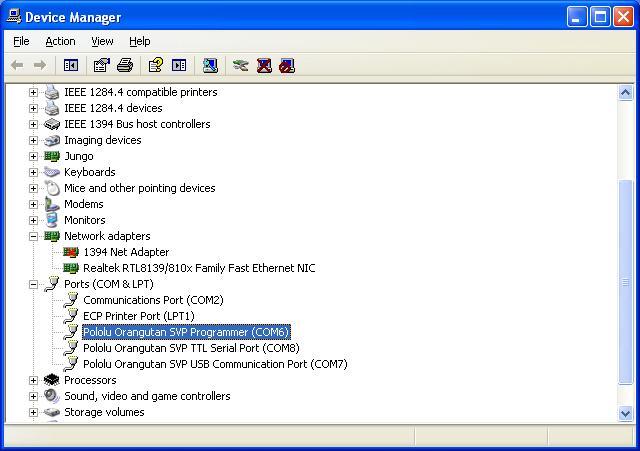Open the File menu
This screenshot has width=640, height=451.
(x=21, y=41)
